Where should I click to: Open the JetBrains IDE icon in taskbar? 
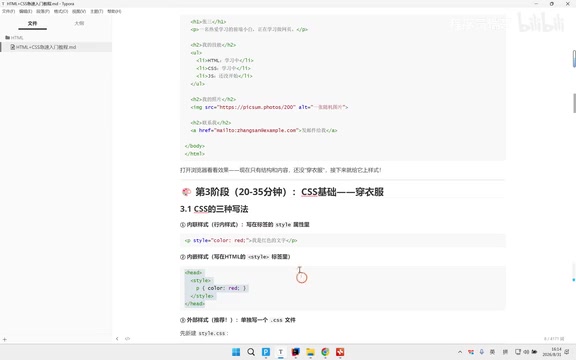coord(295,352)
